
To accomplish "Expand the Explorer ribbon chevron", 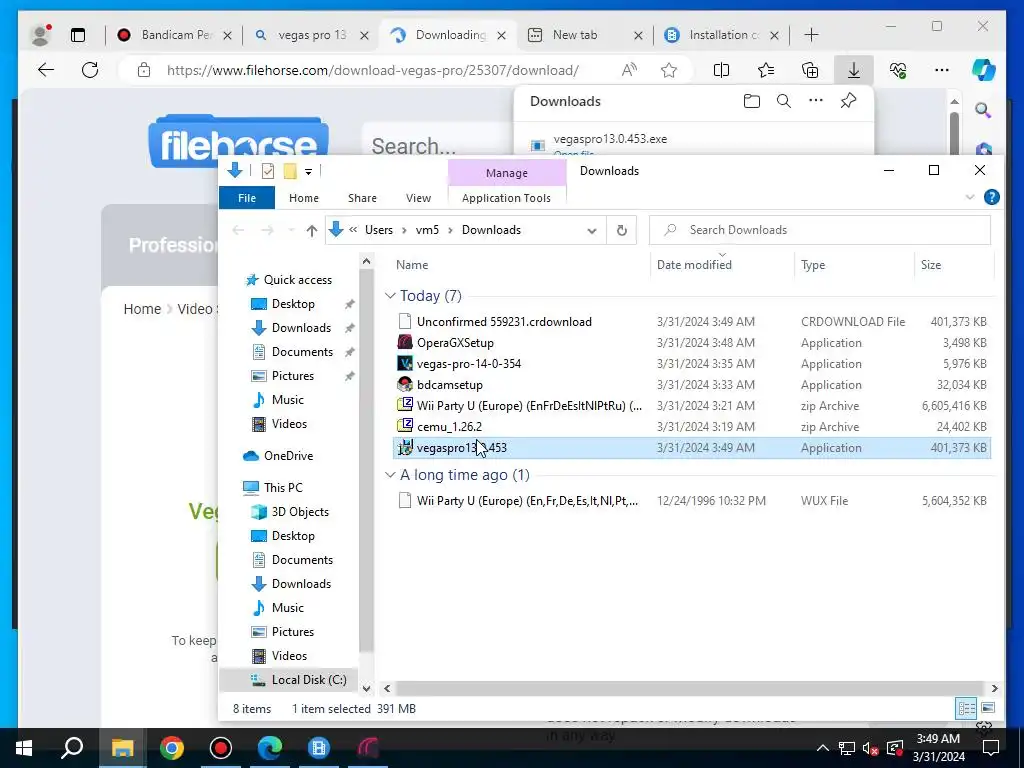I will [x=970, y=197].
